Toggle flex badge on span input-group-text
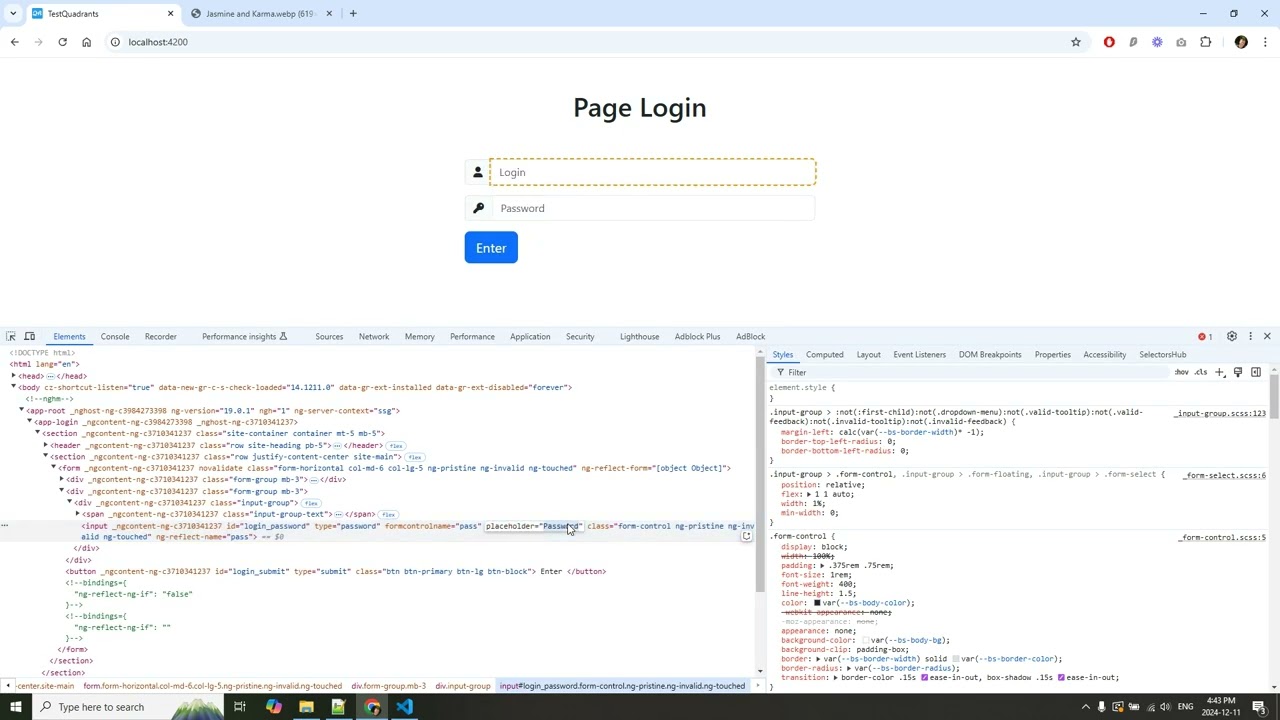This screenshot has height=720, width=1280. pos(388,515)
